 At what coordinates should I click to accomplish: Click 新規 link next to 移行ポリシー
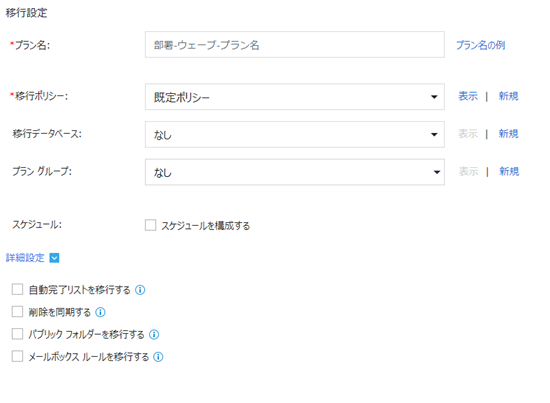[x=508, y=96]
